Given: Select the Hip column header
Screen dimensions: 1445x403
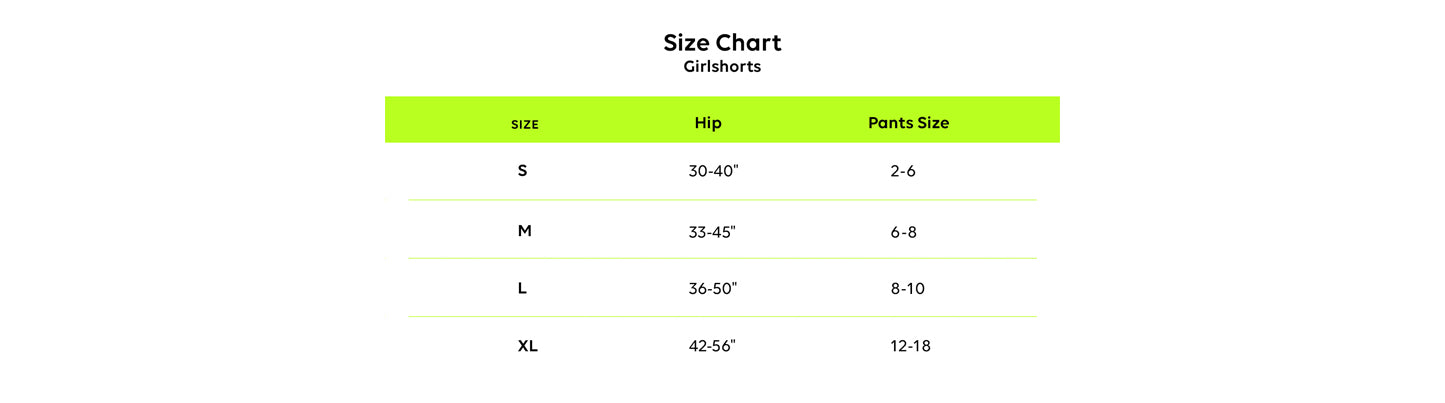Looking at the screenshot, I should [708, 123].
